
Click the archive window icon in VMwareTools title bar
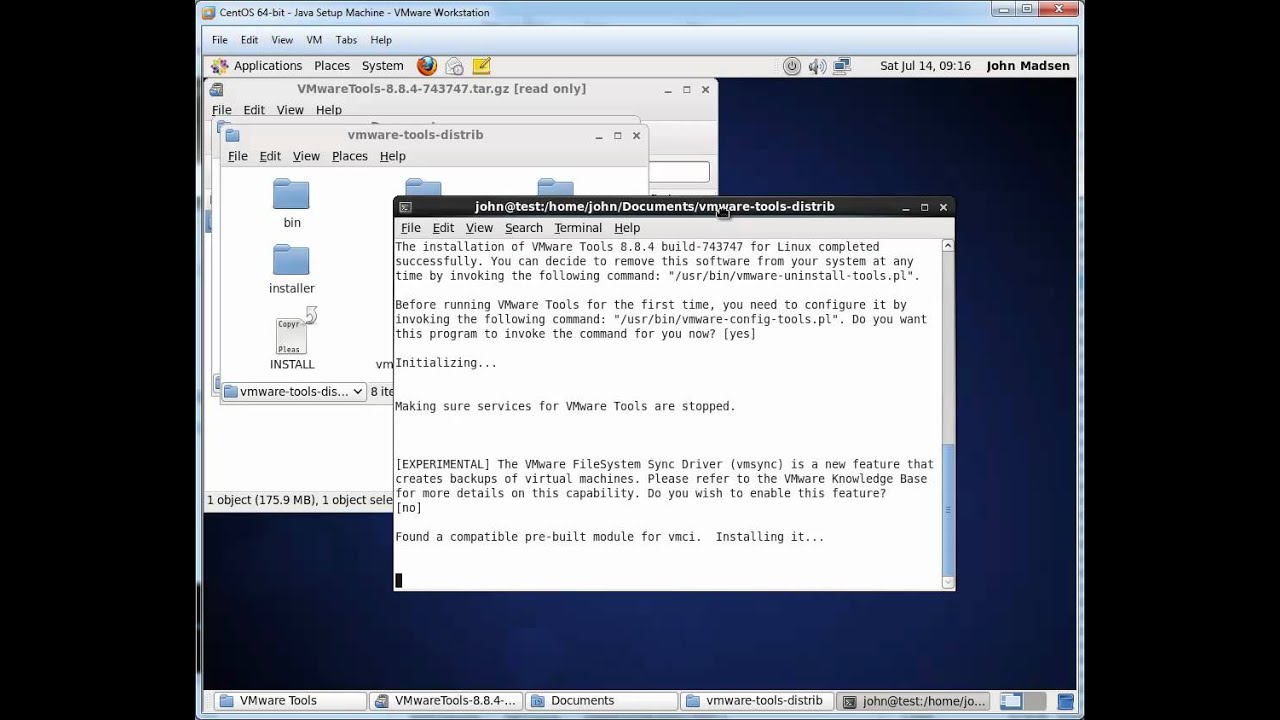(216, 89)
